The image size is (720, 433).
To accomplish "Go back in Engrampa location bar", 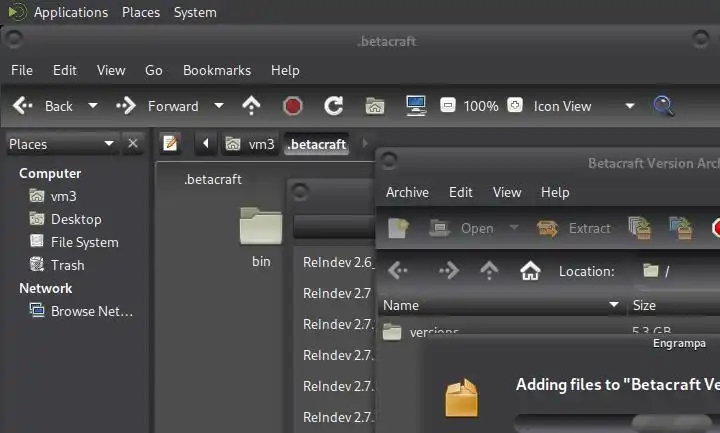I will (x=398, y=271).
